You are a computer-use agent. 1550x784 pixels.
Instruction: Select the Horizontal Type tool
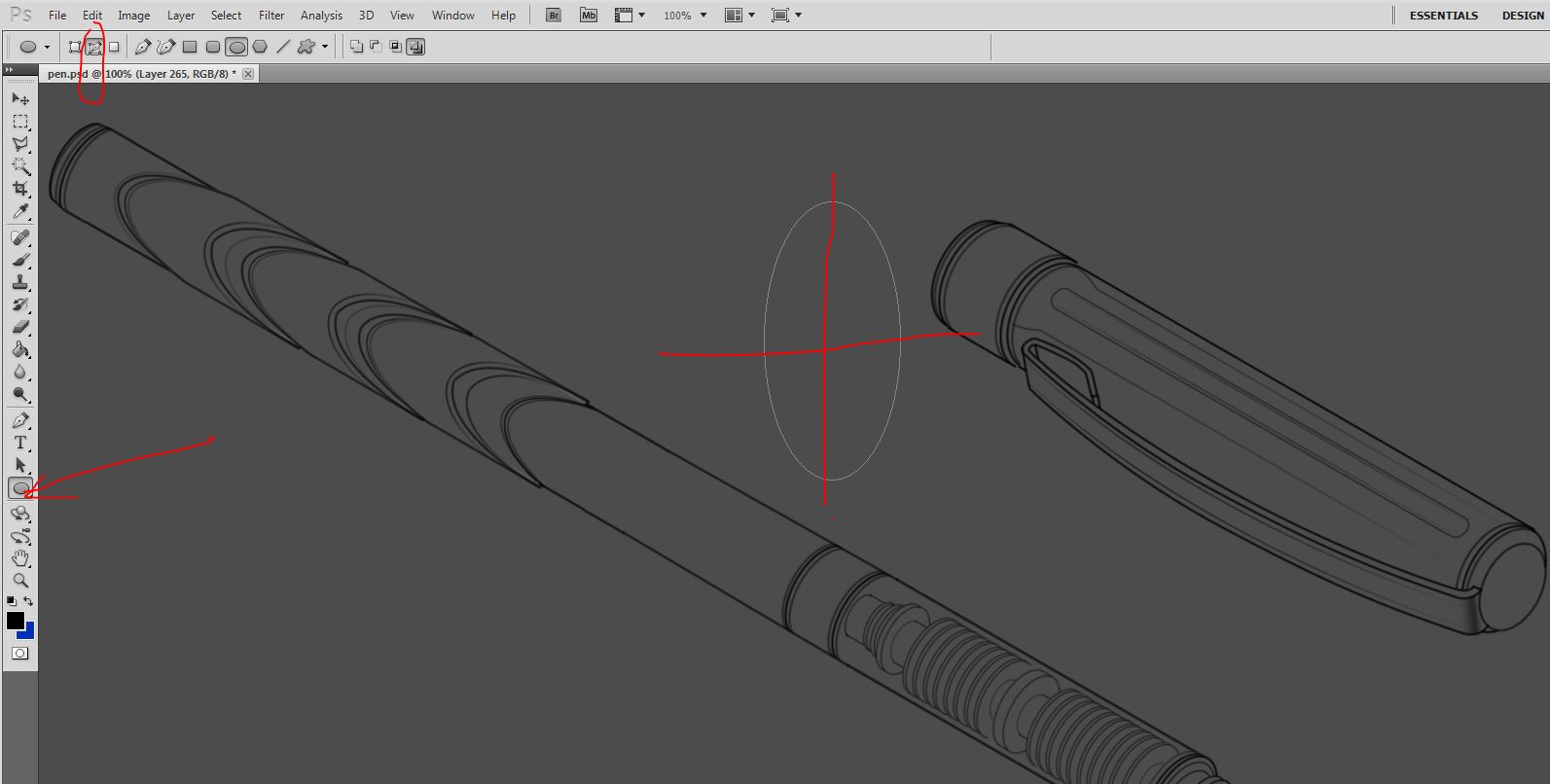point(20,443)
